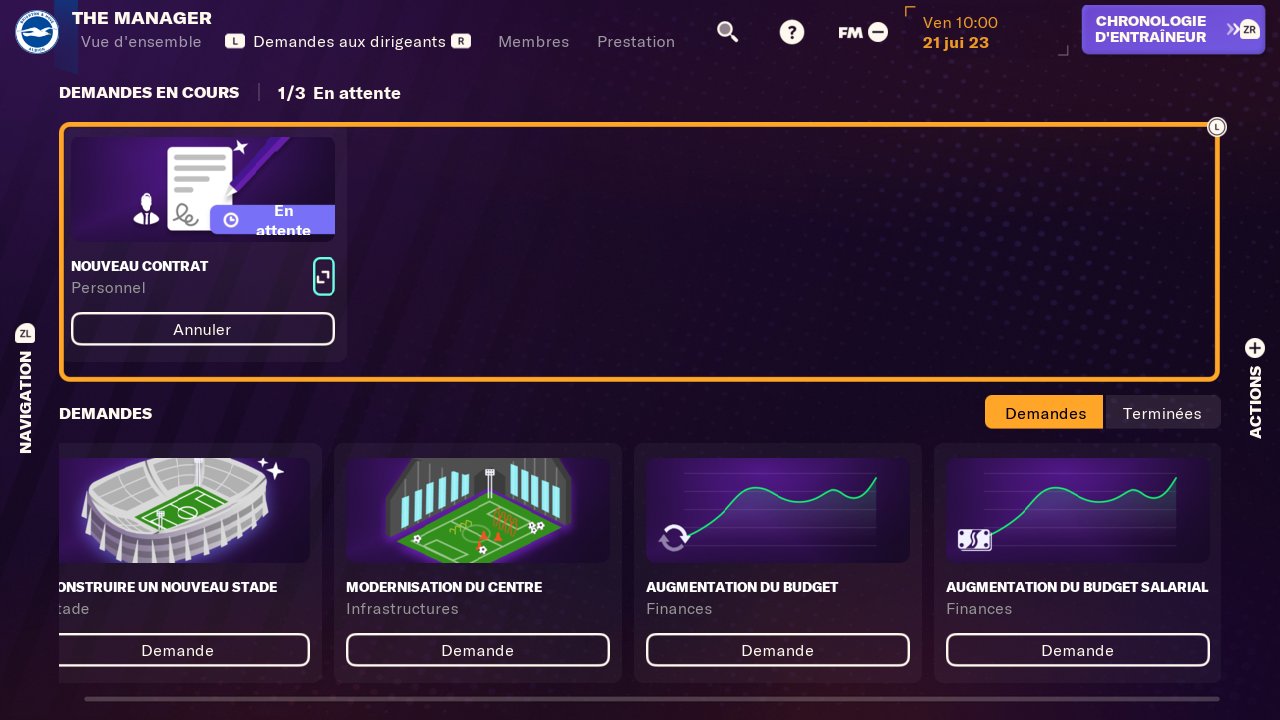Request Augmentation du Budget Salarial
The height and width of the screenshot is (720, 1280).
coord(1077,650)
